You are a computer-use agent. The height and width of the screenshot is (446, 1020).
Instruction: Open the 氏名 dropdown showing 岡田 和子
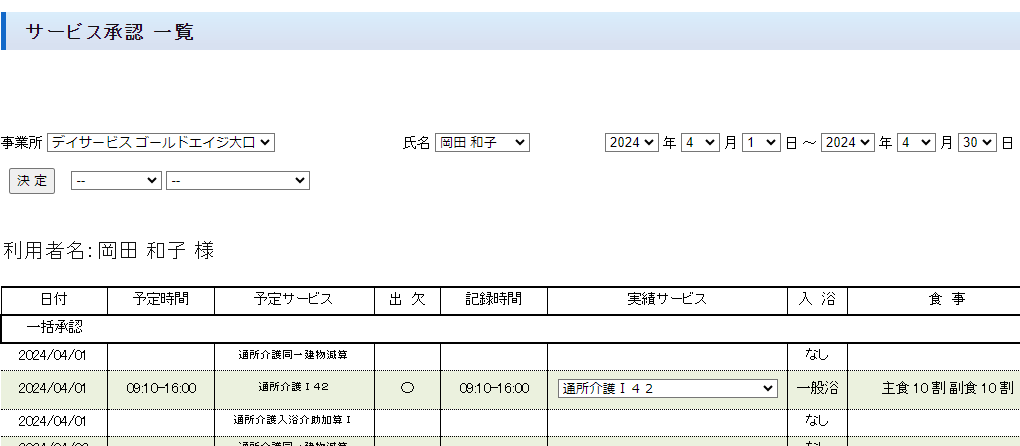pos(482,143)
